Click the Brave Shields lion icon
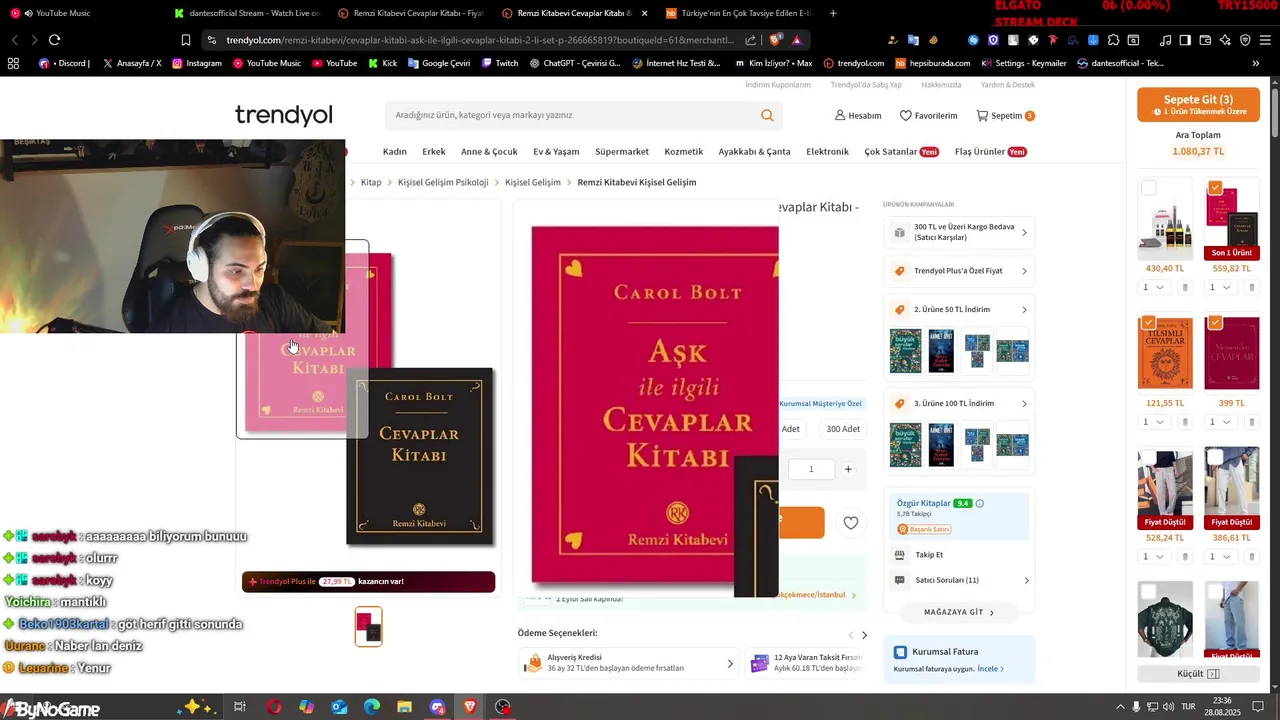1280x720 pixels. [776, 40]
